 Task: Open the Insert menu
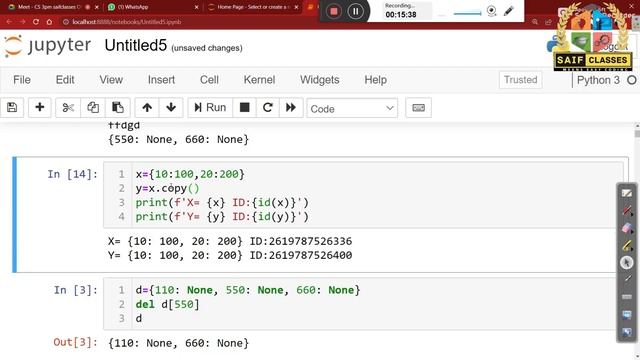point(161,80)
